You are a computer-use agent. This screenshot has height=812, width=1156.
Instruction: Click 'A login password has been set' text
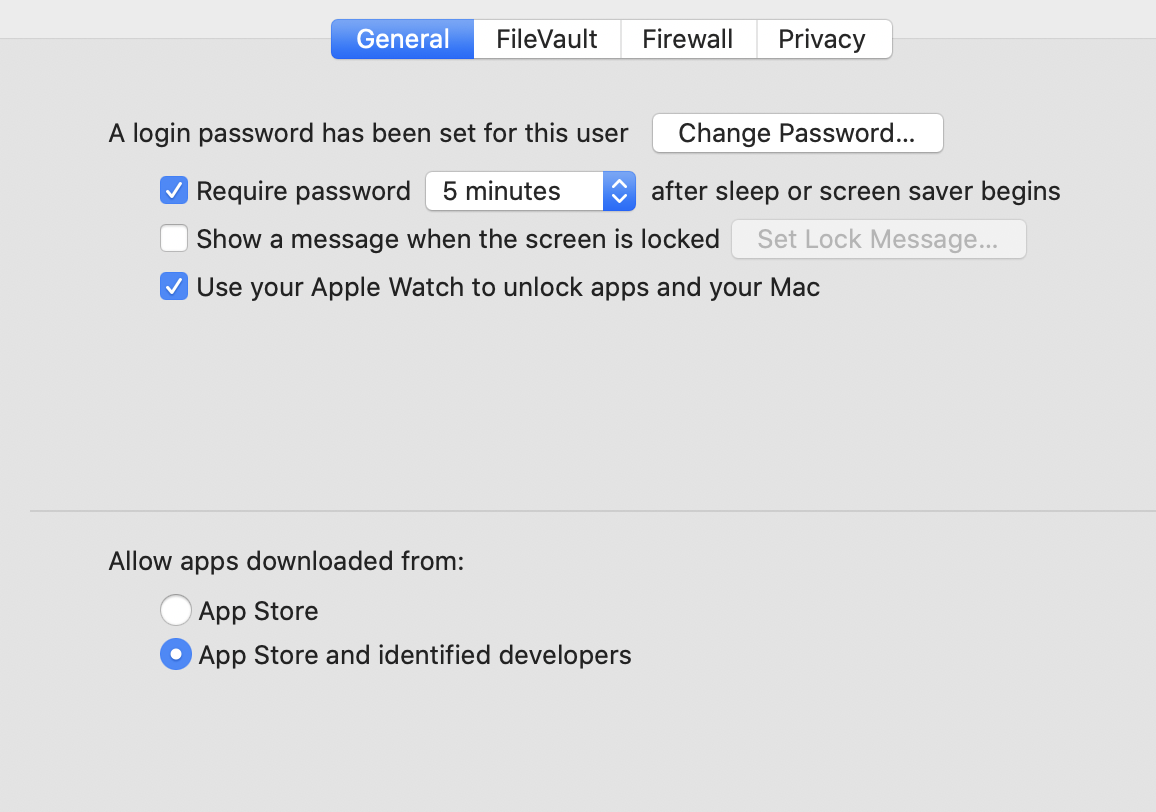[x=368, y=133]
